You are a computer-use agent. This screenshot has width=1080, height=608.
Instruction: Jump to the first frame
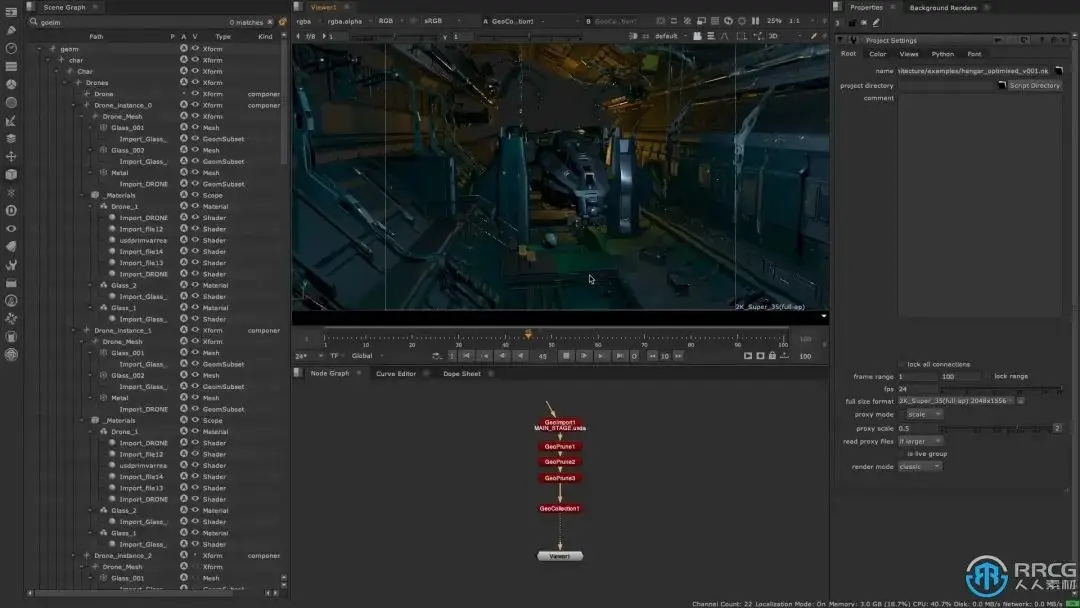(x=466, y=356)
